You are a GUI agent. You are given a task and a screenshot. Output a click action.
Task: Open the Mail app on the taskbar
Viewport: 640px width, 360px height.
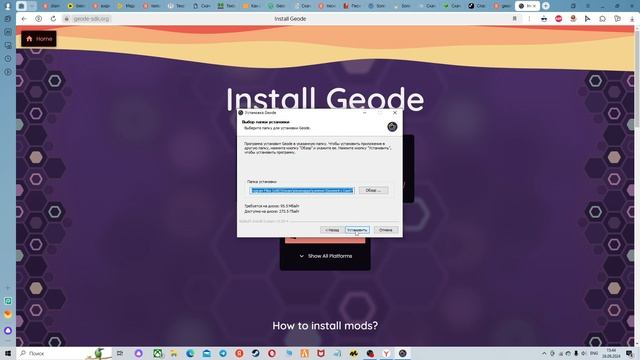pyautogui.click(x=207, y=353)
